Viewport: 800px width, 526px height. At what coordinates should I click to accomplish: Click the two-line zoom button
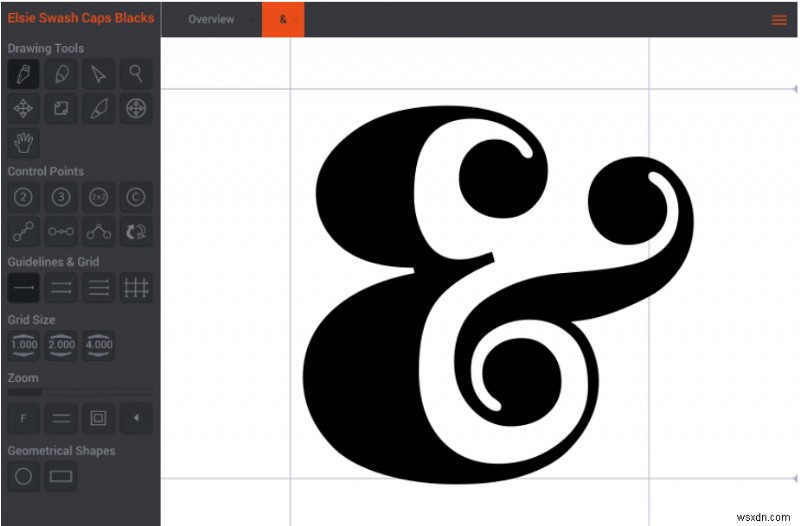pyautogui.click(x=61, y=418)
